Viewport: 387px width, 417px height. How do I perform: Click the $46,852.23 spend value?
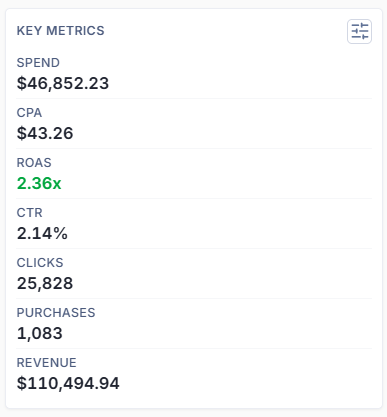point(63,83)
